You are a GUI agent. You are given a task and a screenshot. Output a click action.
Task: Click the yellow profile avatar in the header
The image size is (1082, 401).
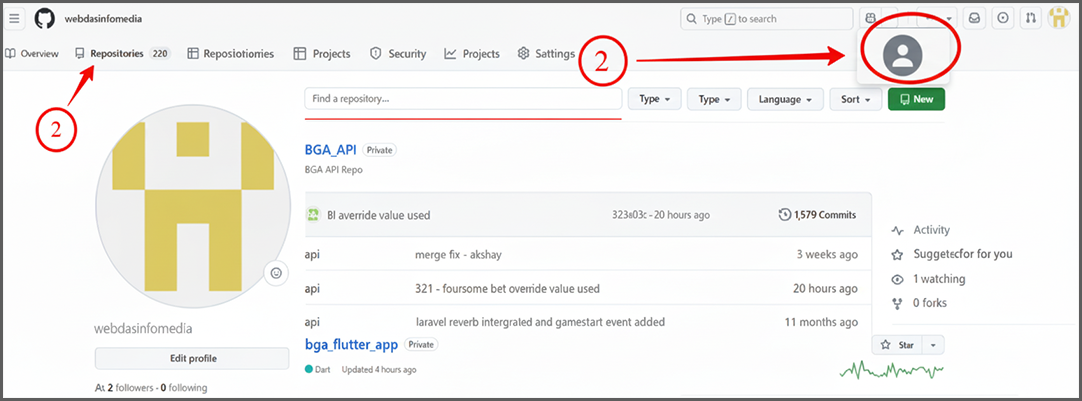[x=1059, y=19]
